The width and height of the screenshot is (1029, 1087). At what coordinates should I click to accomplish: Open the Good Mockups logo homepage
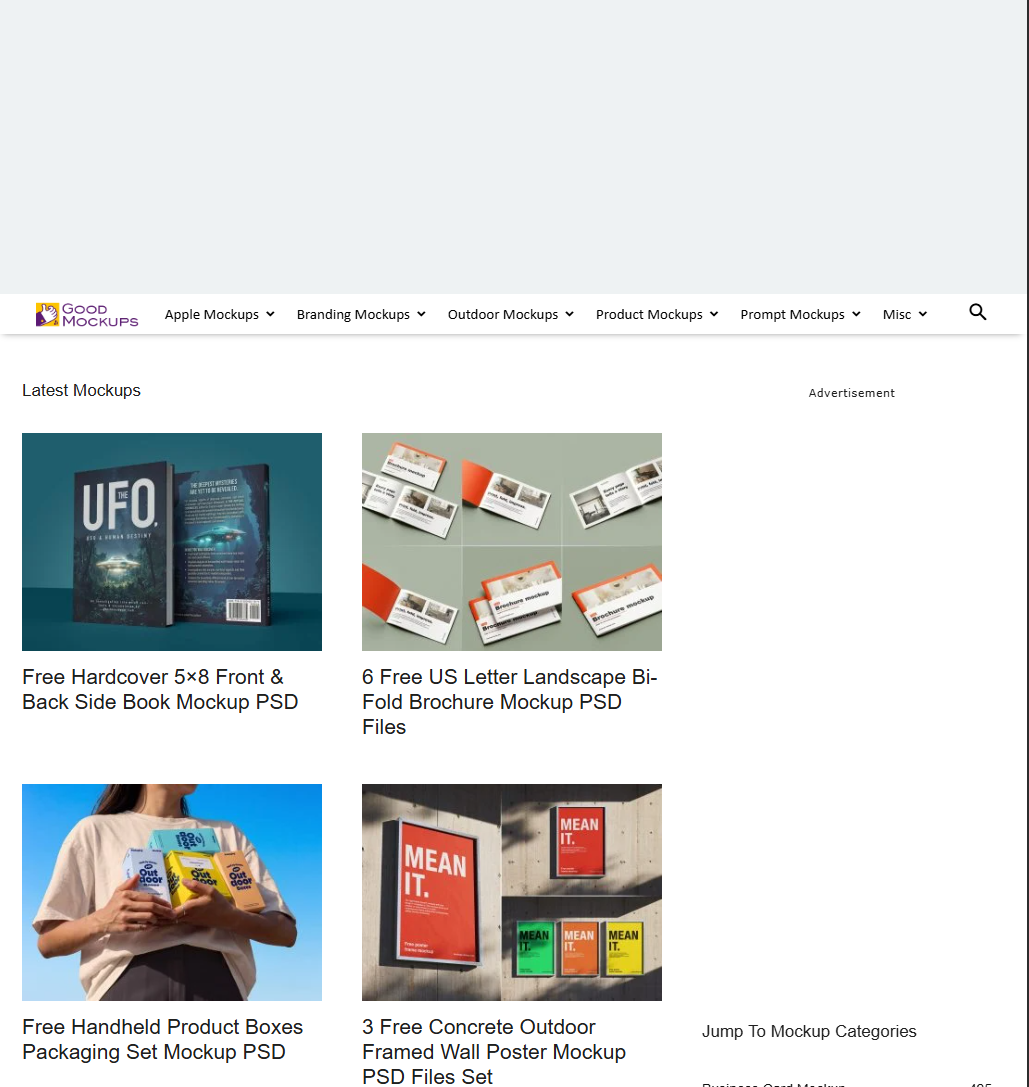coord(87,314)
